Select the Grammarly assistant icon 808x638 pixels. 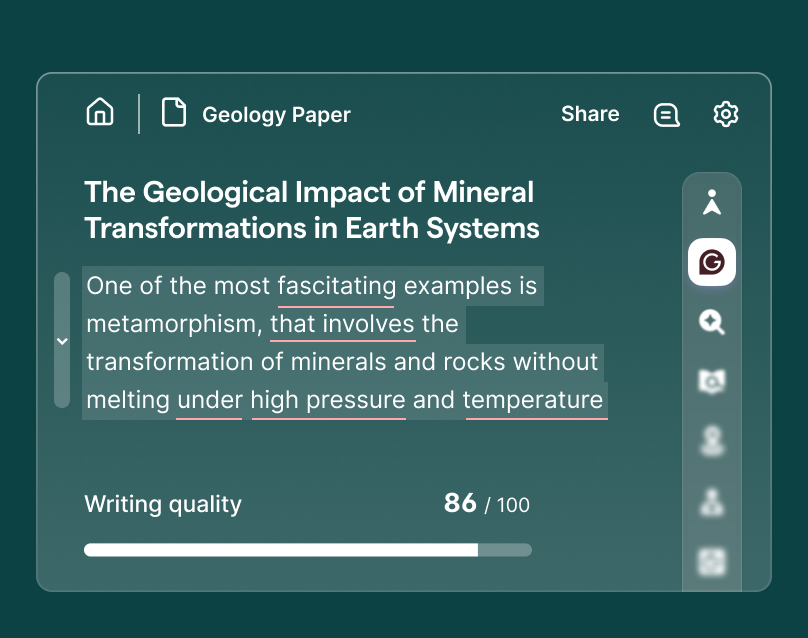(x=712, y=262)
